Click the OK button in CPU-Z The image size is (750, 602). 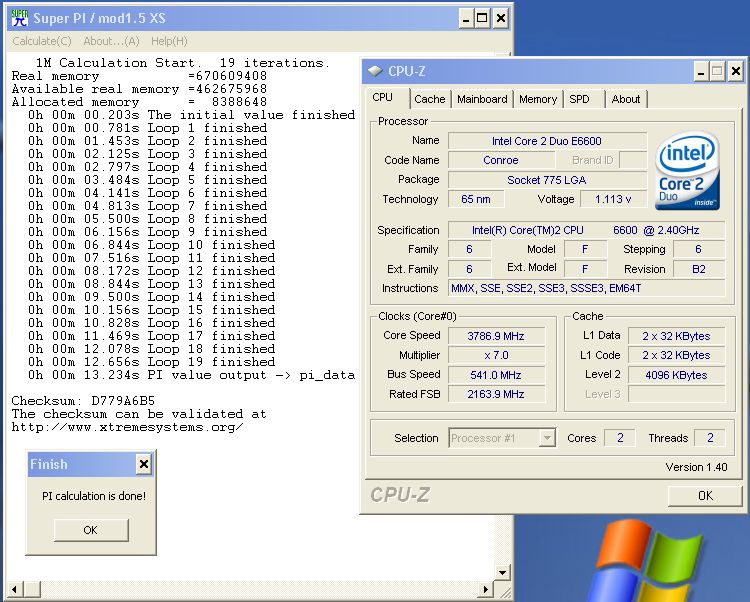pos(705,495)
